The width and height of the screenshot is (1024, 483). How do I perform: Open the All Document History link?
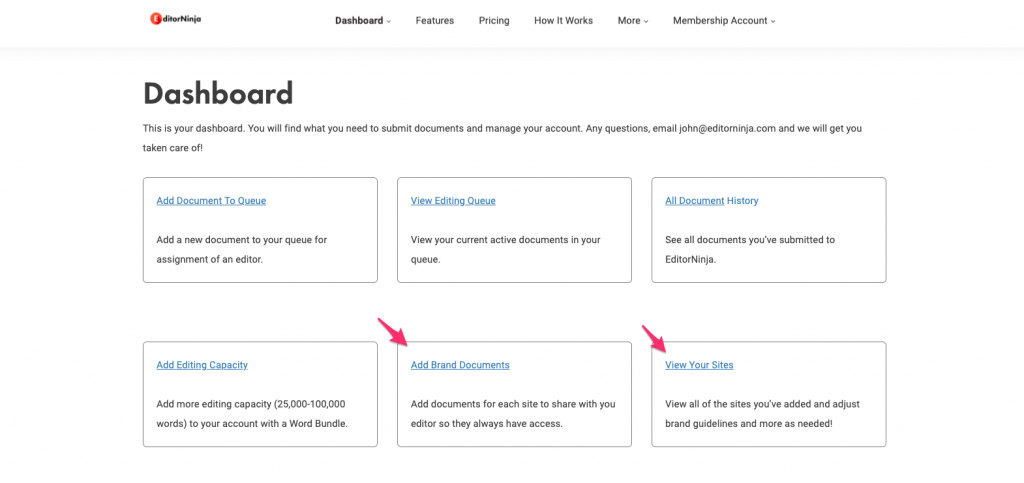click(x=711, y=201)
